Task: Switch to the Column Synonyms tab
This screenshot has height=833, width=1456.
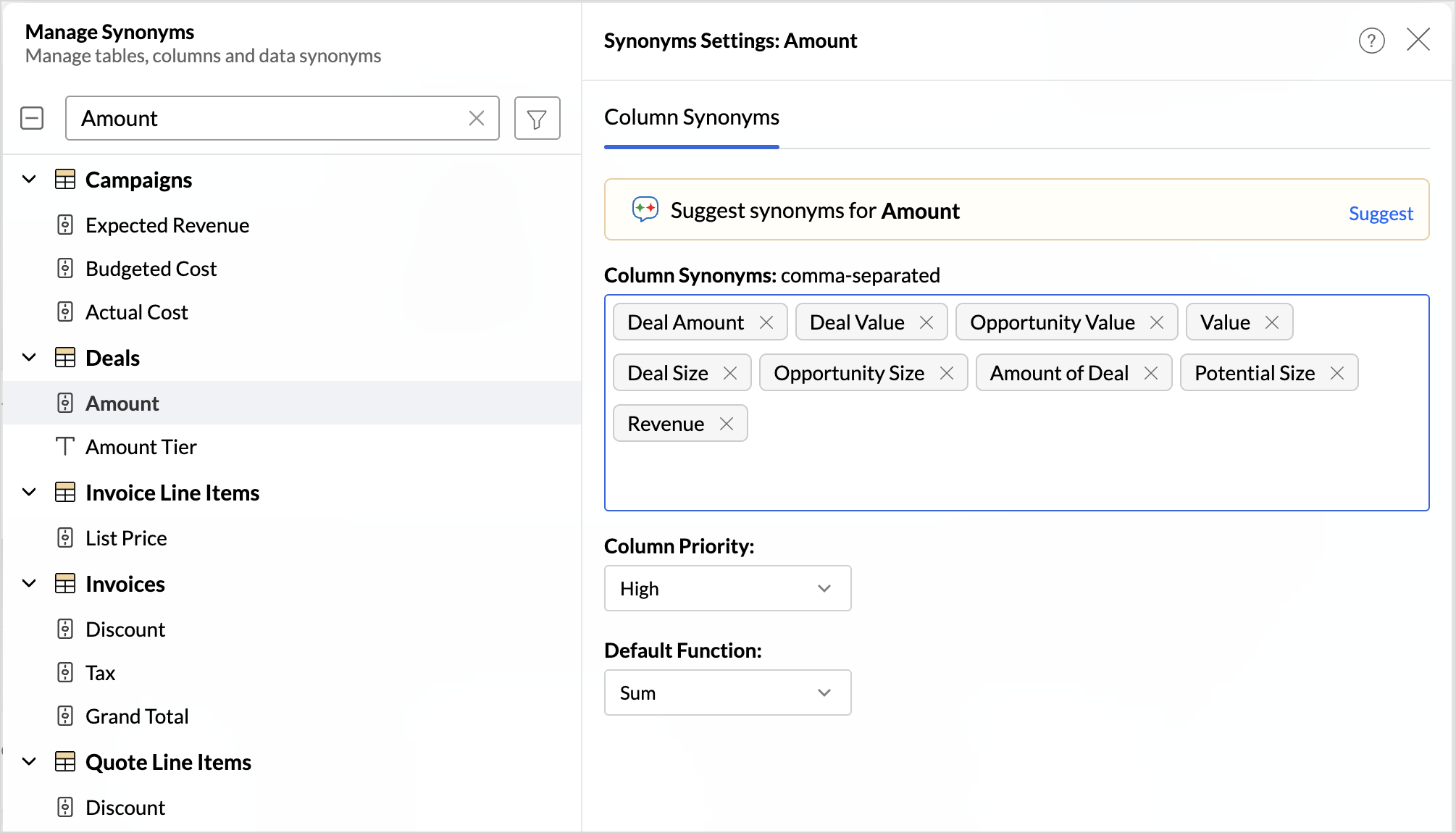Action: tap(691, 117)
